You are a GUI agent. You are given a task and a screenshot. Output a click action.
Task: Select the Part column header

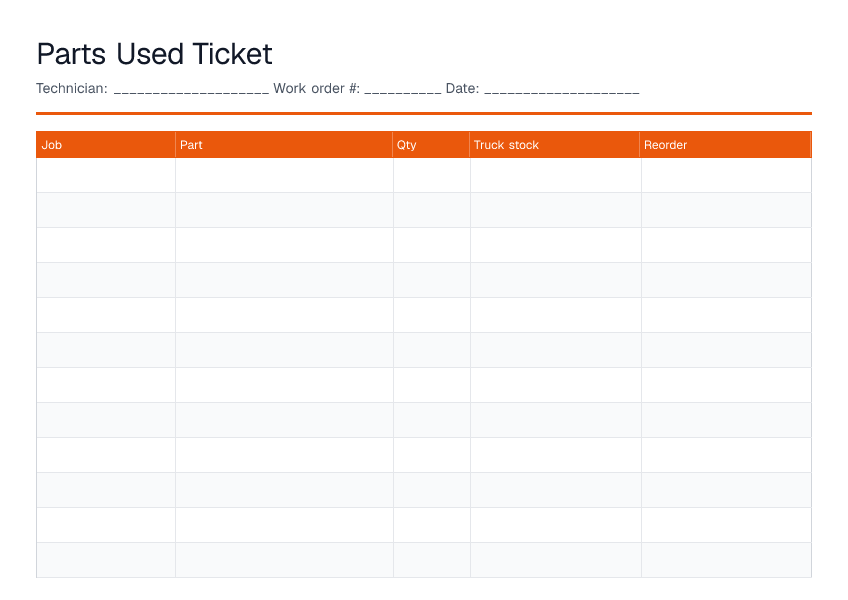(284, 144)
